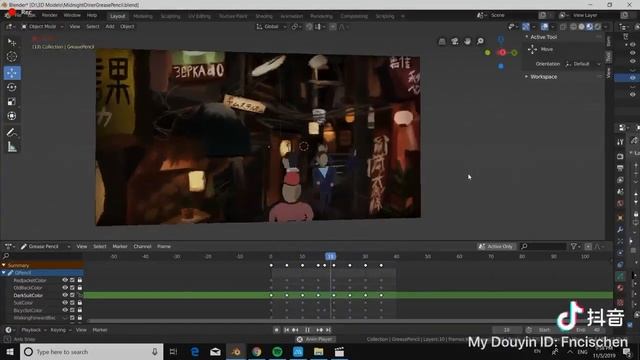The height and width of the screenshot is (360, 640).
Task: Open Orientation Default dropdown
Action: pyautogui.click(x=583, y=64)
